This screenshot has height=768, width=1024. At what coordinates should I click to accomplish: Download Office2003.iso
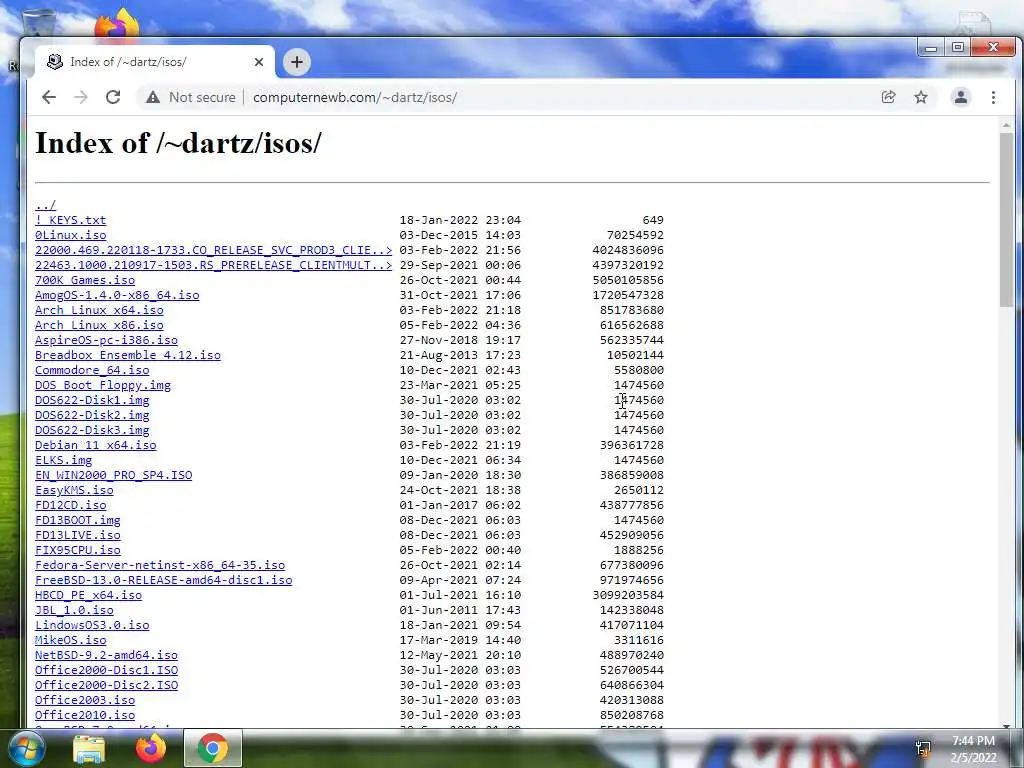[85, 701]
